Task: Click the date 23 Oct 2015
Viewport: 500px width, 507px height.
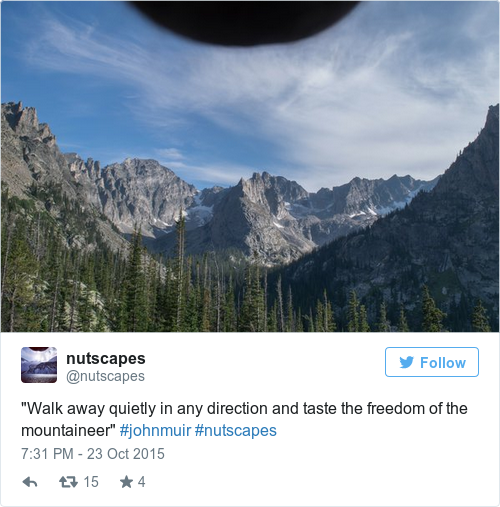Action: tap(126, 454)
